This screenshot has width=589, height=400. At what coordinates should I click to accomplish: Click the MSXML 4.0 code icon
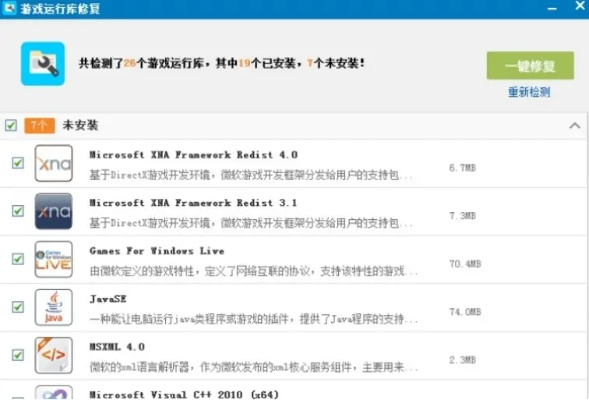[54, 355]
